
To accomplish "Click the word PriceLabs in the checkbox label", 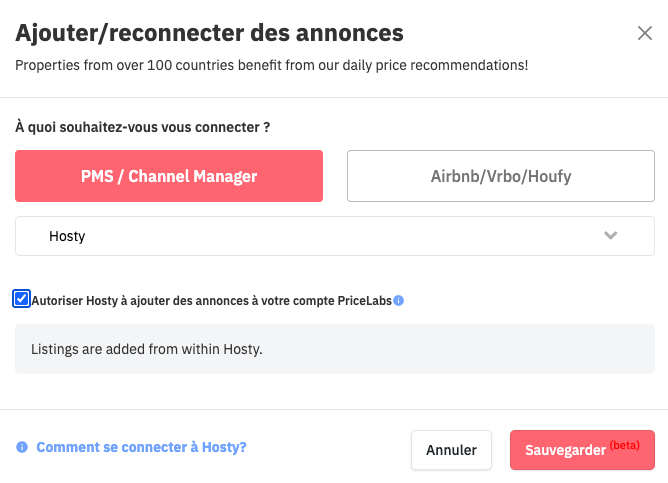I will click(x=365, y=300).
